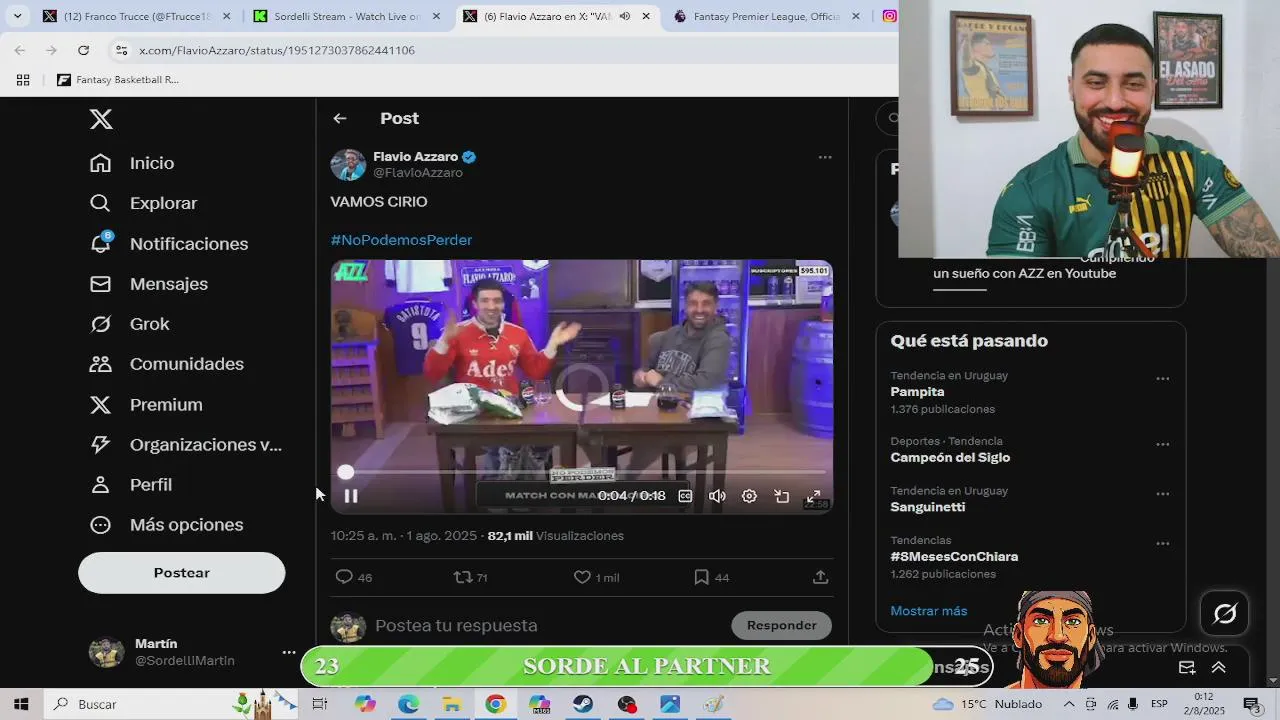Image resolution: width=1280 pixels, height=720 pixels.
Task: Open Comunidades in the sidebar
Action: (167, 364)
